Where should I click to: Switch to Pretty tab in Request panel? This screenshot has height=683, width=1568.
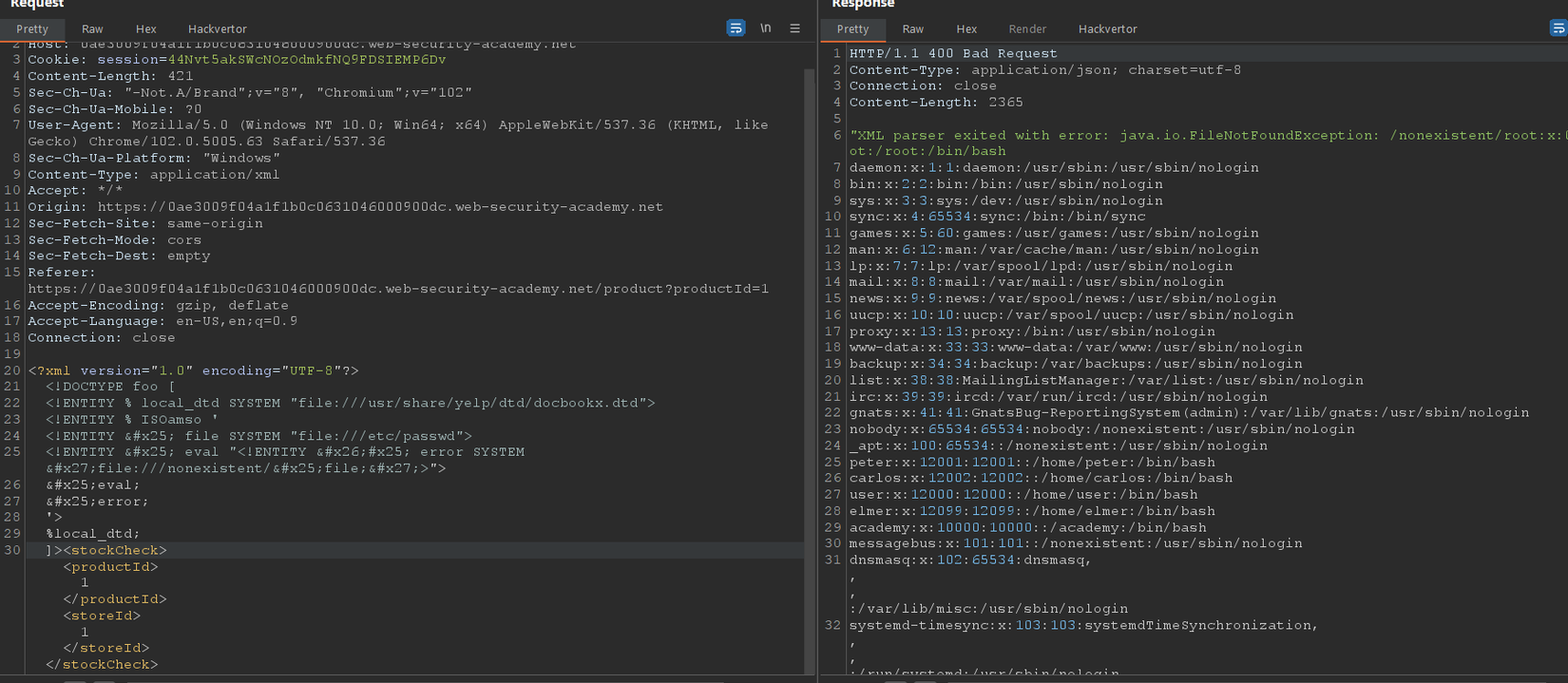(x=32, y=29)
